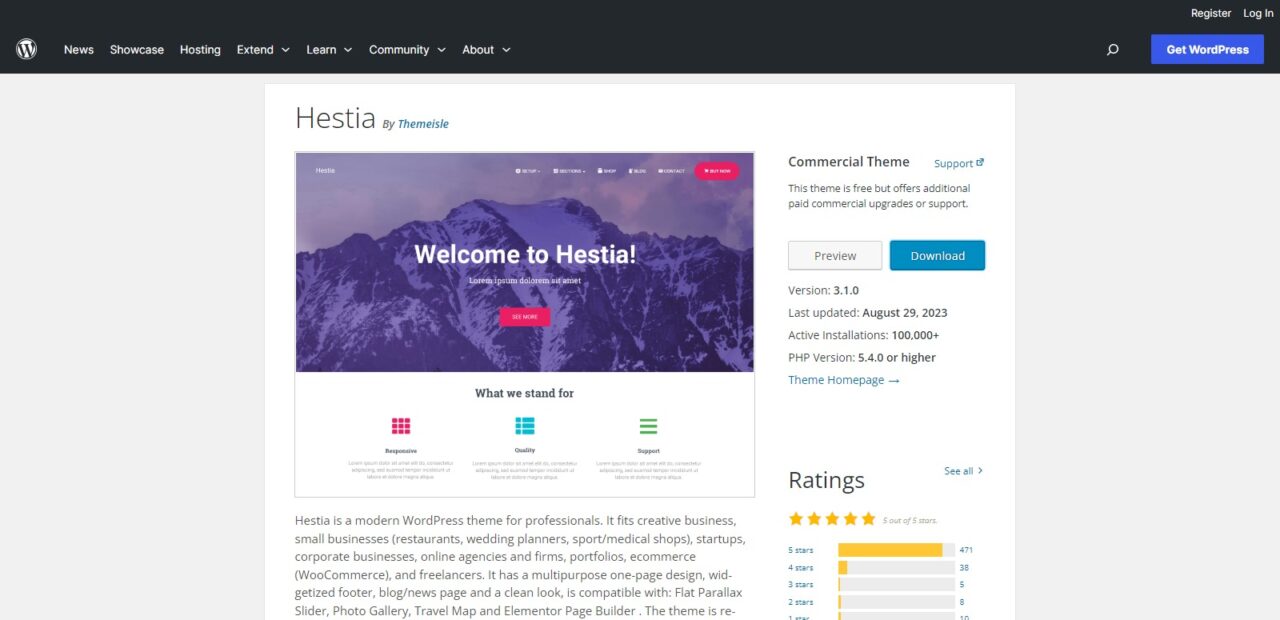This screenshot has height=620, width=1280.
Task: Click the Preview button
Action: click(x=835, y=255)
